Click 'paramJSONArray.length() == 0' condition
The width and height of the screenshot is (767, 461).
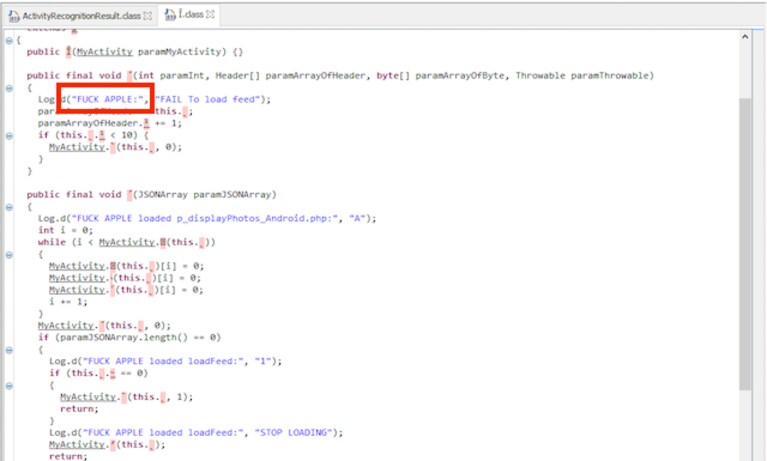click(x=140, y=337)
